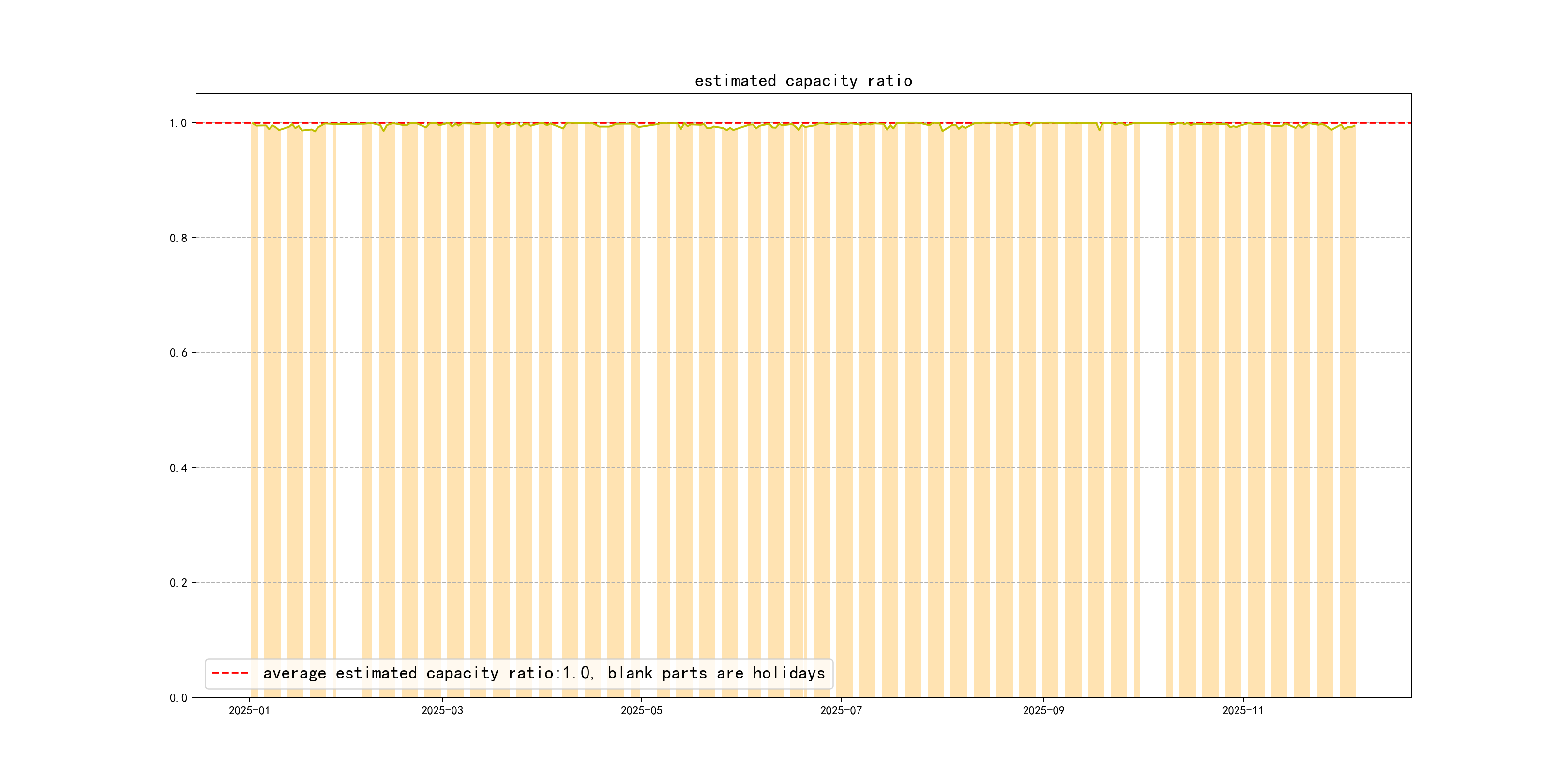Click the 2025-09 x-axis label

[x=1043, y=710]
